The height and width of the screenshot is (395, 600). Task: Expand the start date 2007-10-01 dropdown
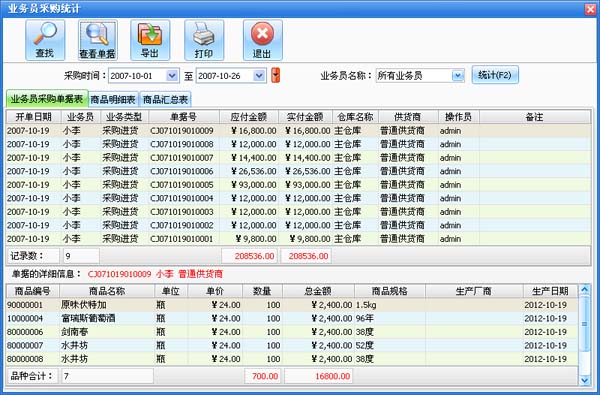pyautogui.click(x=172, y=76)
